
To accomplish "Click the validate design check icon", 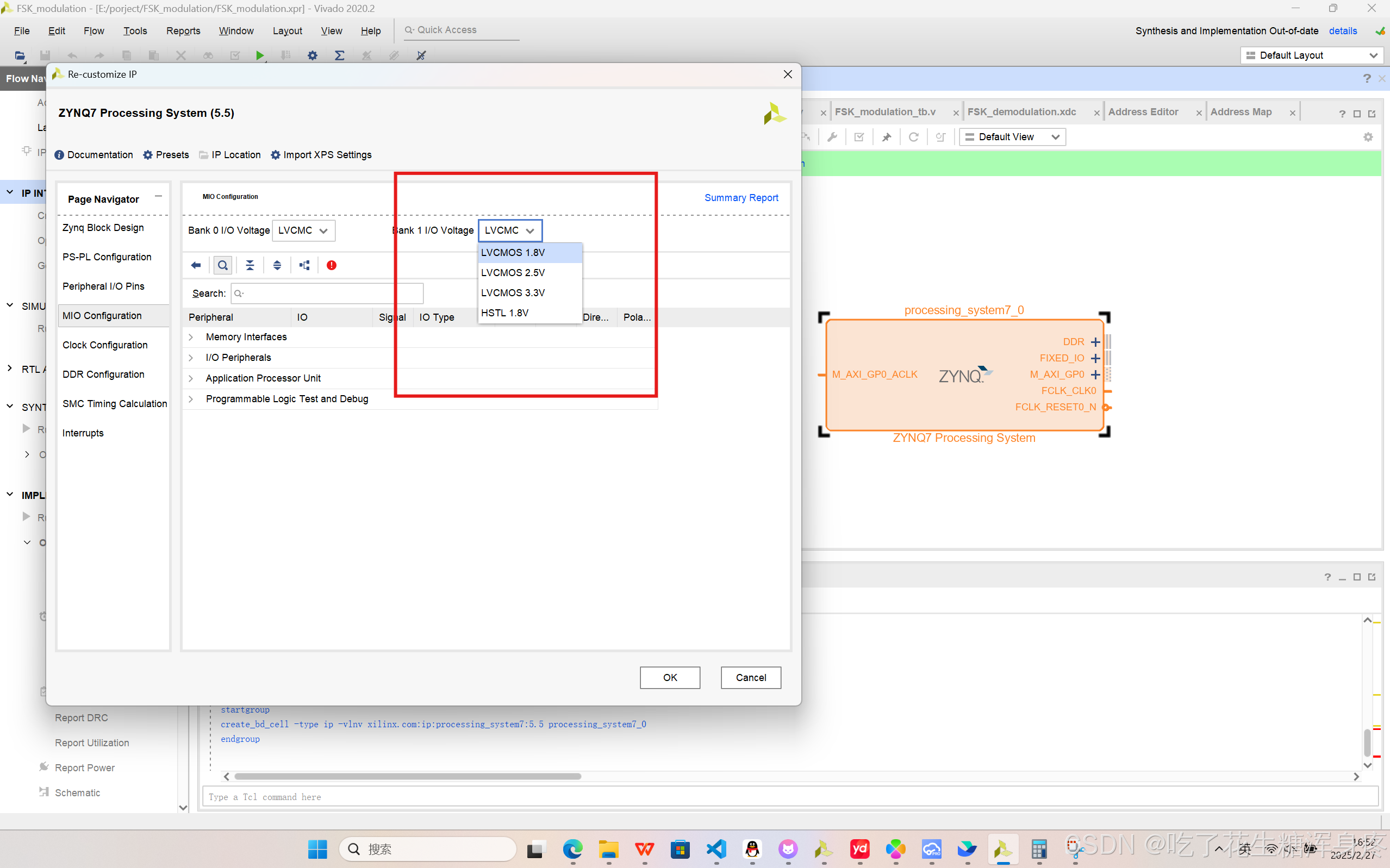I will point(859,136).
